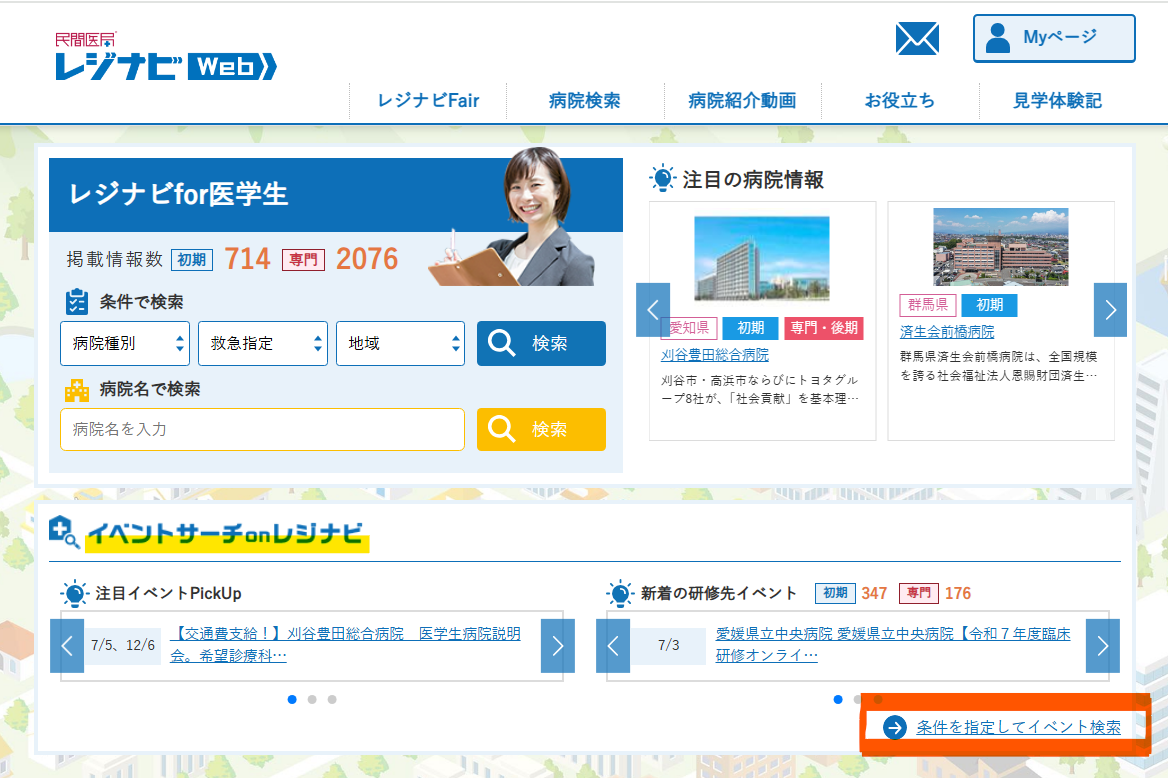Image resolution: width=1168 pixels, height=778 pixels.
Task: Click the hospital icon beside 病院名で検索
Action: [77, 389]
